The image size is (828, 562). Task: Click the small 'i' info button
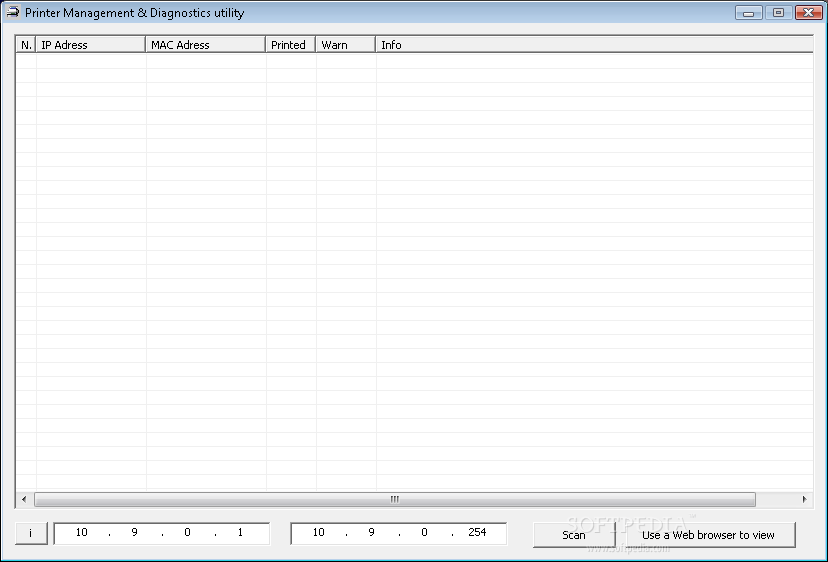tap(31, 533)
